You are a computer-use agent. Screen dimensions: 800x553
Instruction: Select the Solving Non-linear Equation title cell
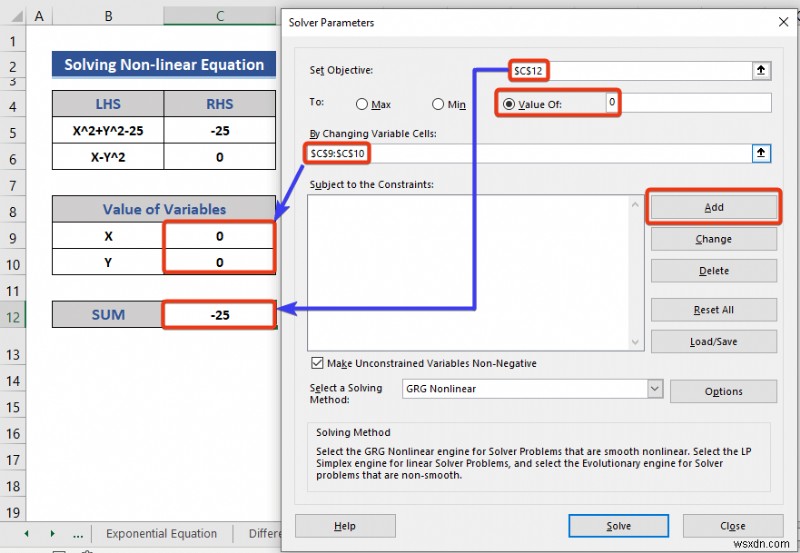164,65
